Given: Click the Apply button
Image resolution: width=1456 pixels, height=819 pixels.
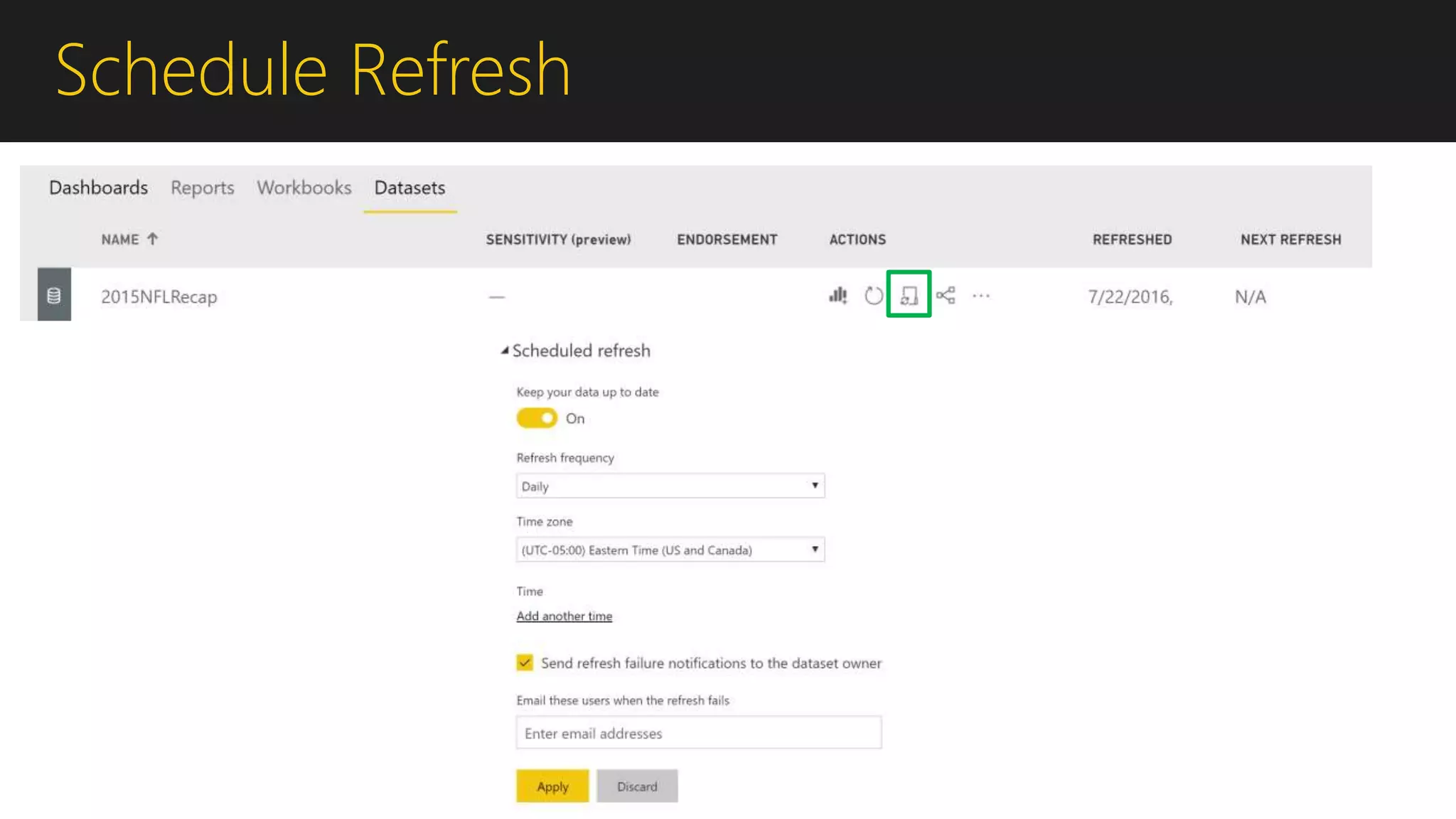Looking at the screenshot, I should coord(552,786).
